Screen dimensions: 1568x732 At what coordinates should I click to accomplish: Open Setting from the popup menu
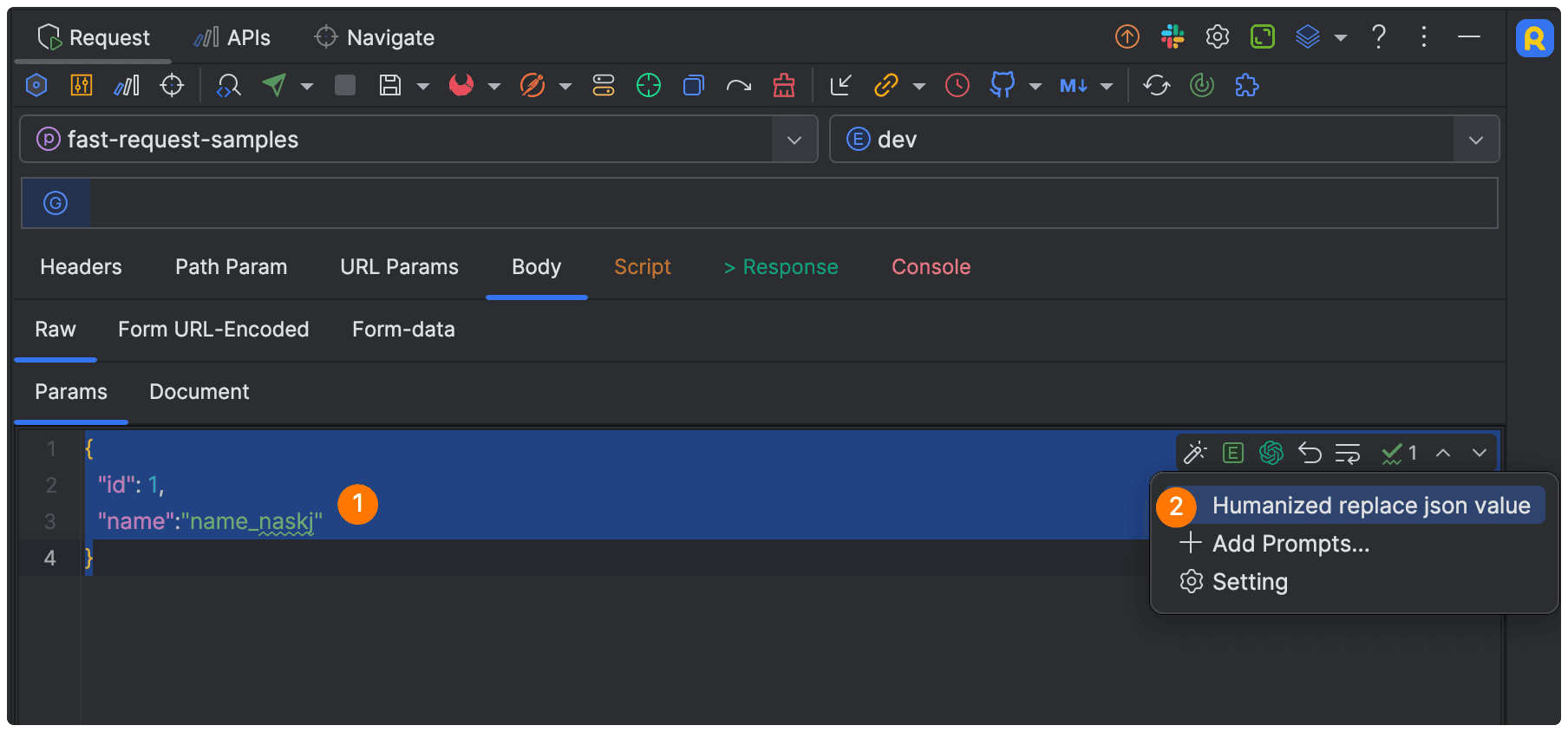pos(1249,582)
